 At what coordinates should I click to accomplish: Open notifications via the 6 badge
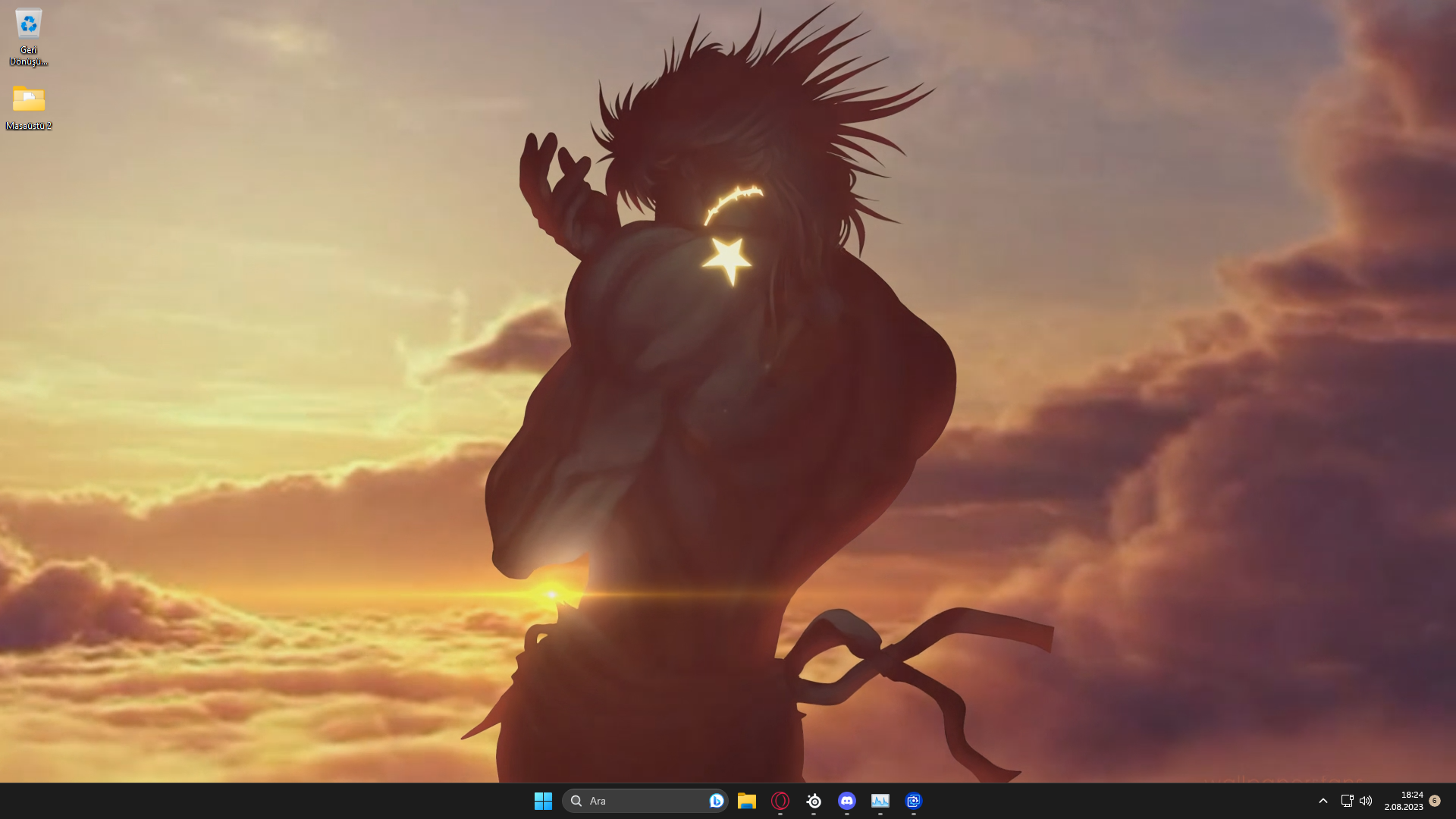[x=1435, y=801]
